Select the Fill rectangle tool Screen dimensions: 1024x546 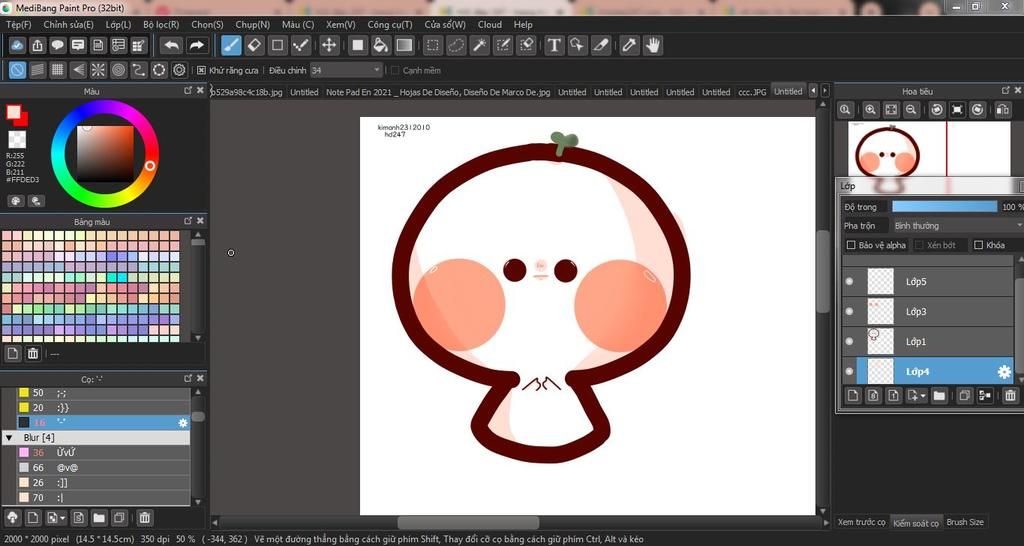coord(357,45)
